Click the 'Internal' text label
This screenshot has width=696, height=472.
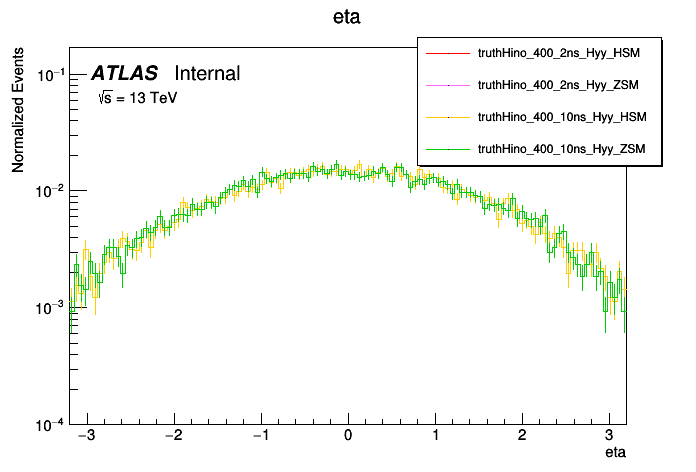[207, 74]
